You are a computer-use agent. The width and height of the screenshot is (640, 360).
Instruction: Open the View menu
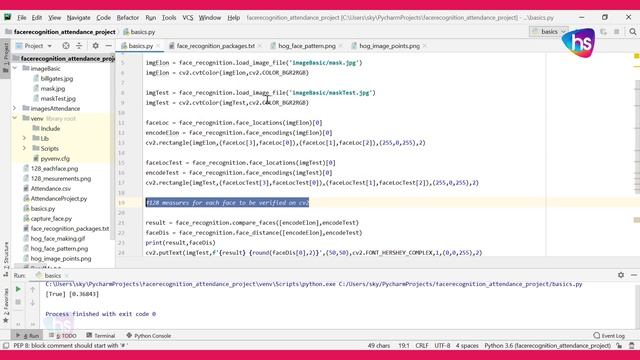[54, 18]
